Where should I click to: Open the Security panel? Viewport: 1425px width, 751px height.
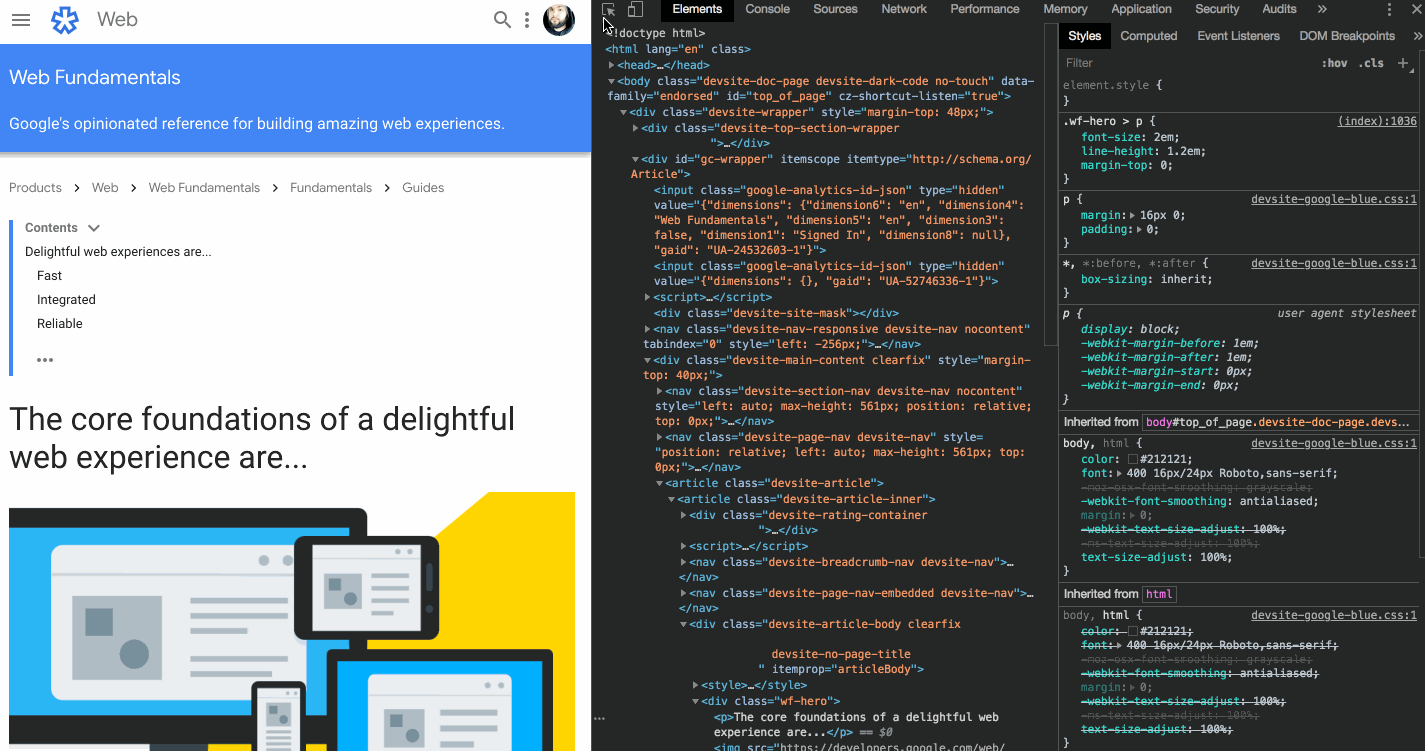pyautogui.click(x=1217, y=9)
